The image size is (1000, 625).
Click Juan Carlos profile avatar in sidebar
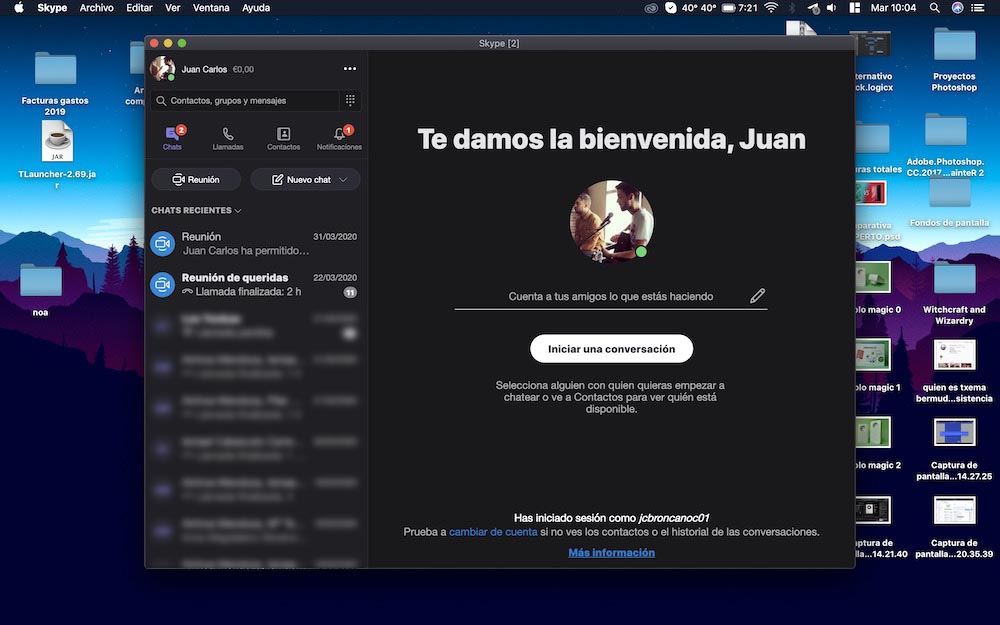coord(162,69)
